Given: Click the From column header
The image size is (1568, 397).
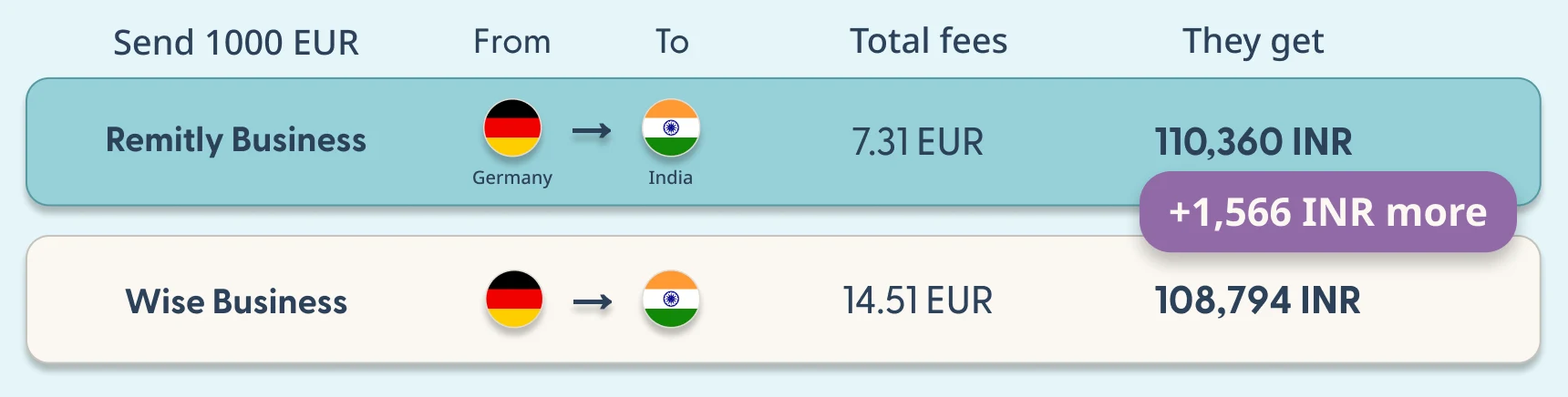Looking at the screenshot, I should pyautogui.click(x=512, y=42).
